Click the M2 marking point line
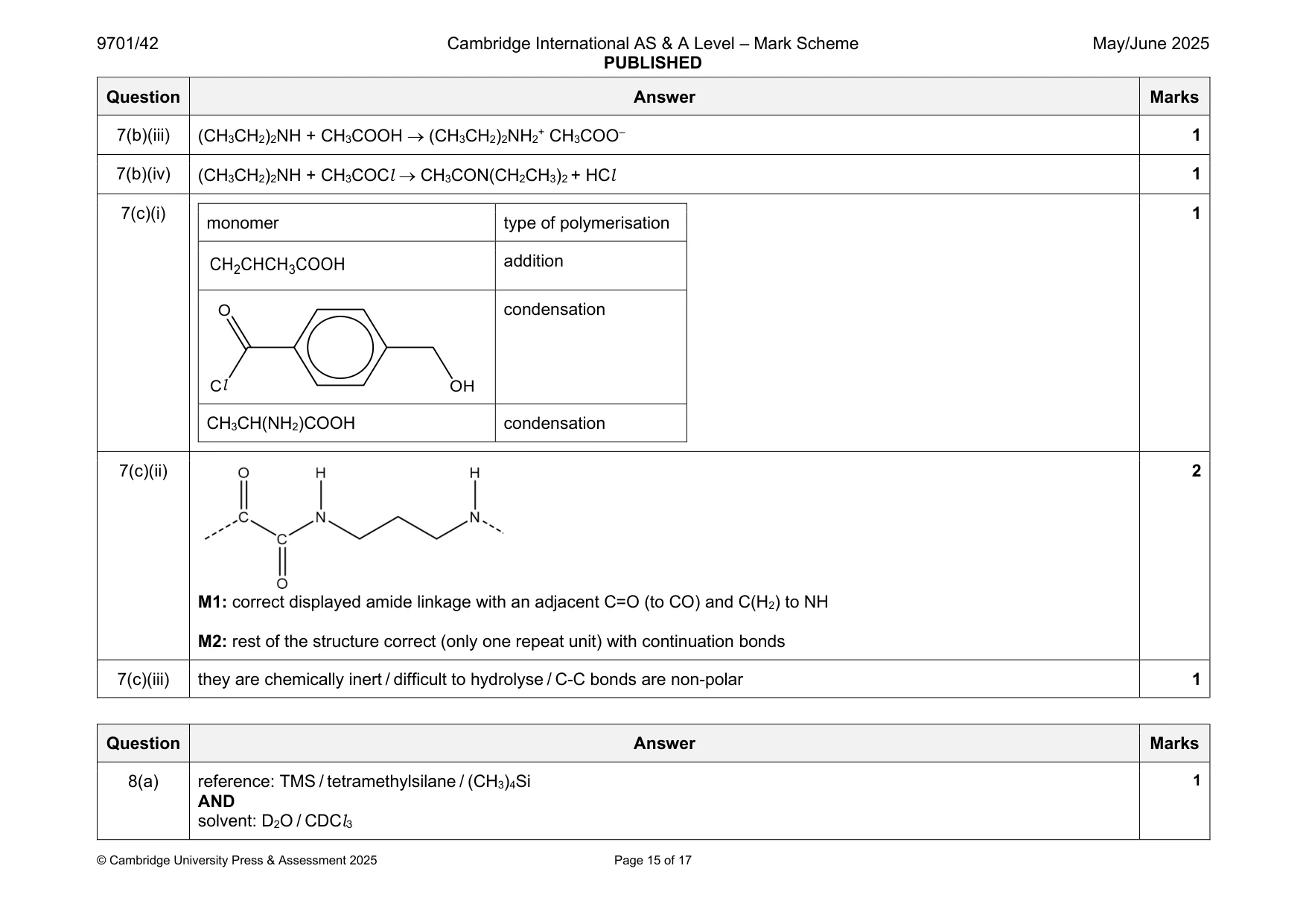This screenshot has height=924, width=1306. point(491,642)
